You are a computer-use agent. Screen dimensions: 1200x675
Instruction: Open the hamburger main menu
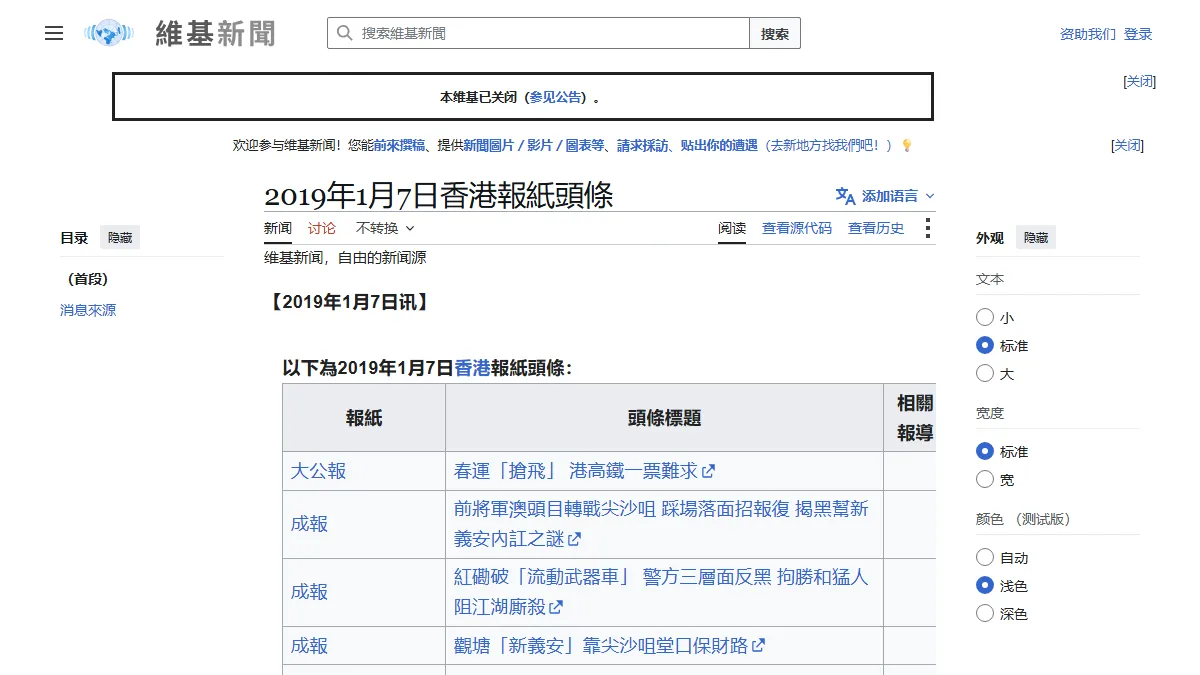point(54,33)
